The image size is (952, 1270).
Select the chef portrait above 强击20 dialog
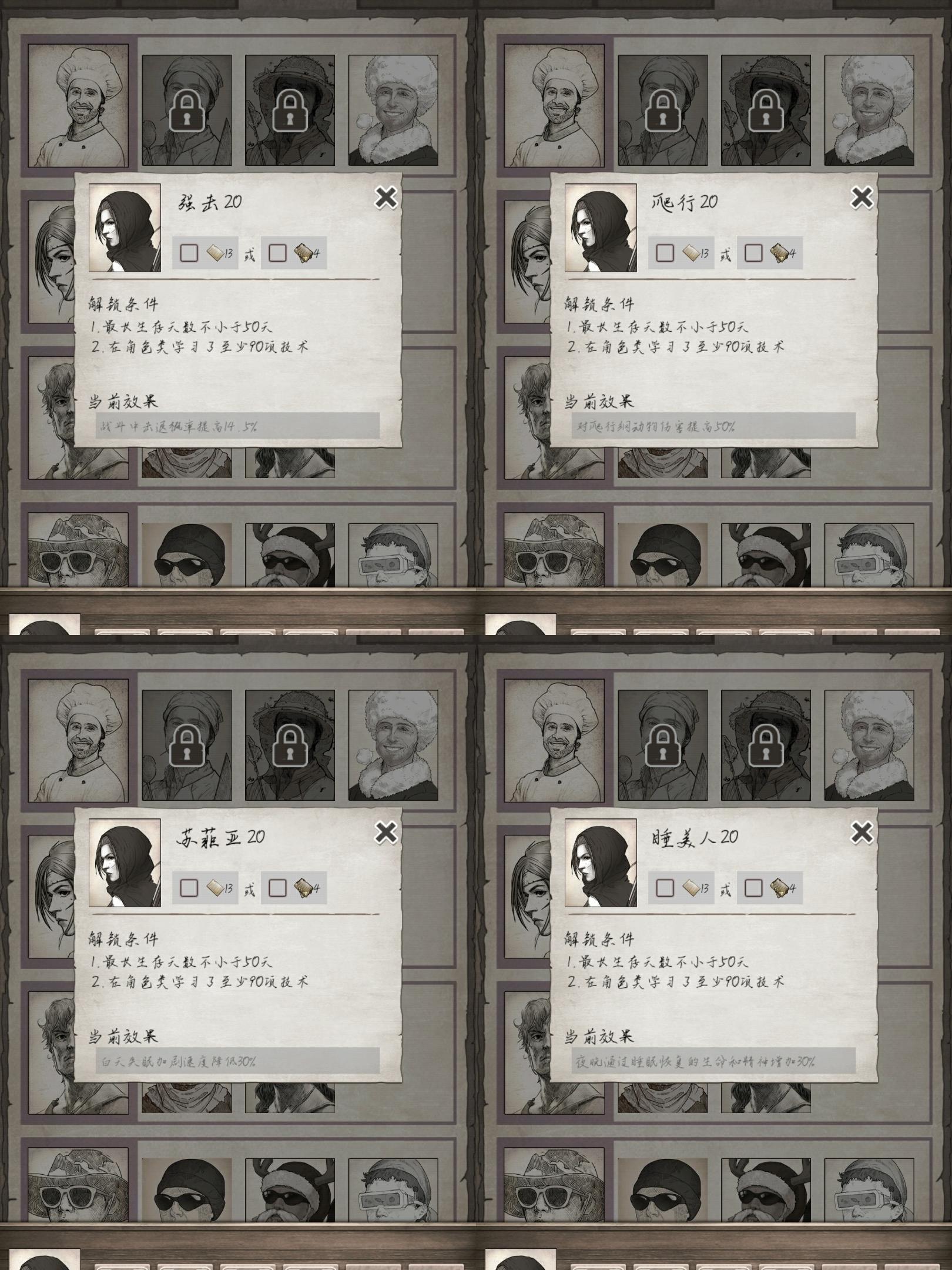(78, 105)
